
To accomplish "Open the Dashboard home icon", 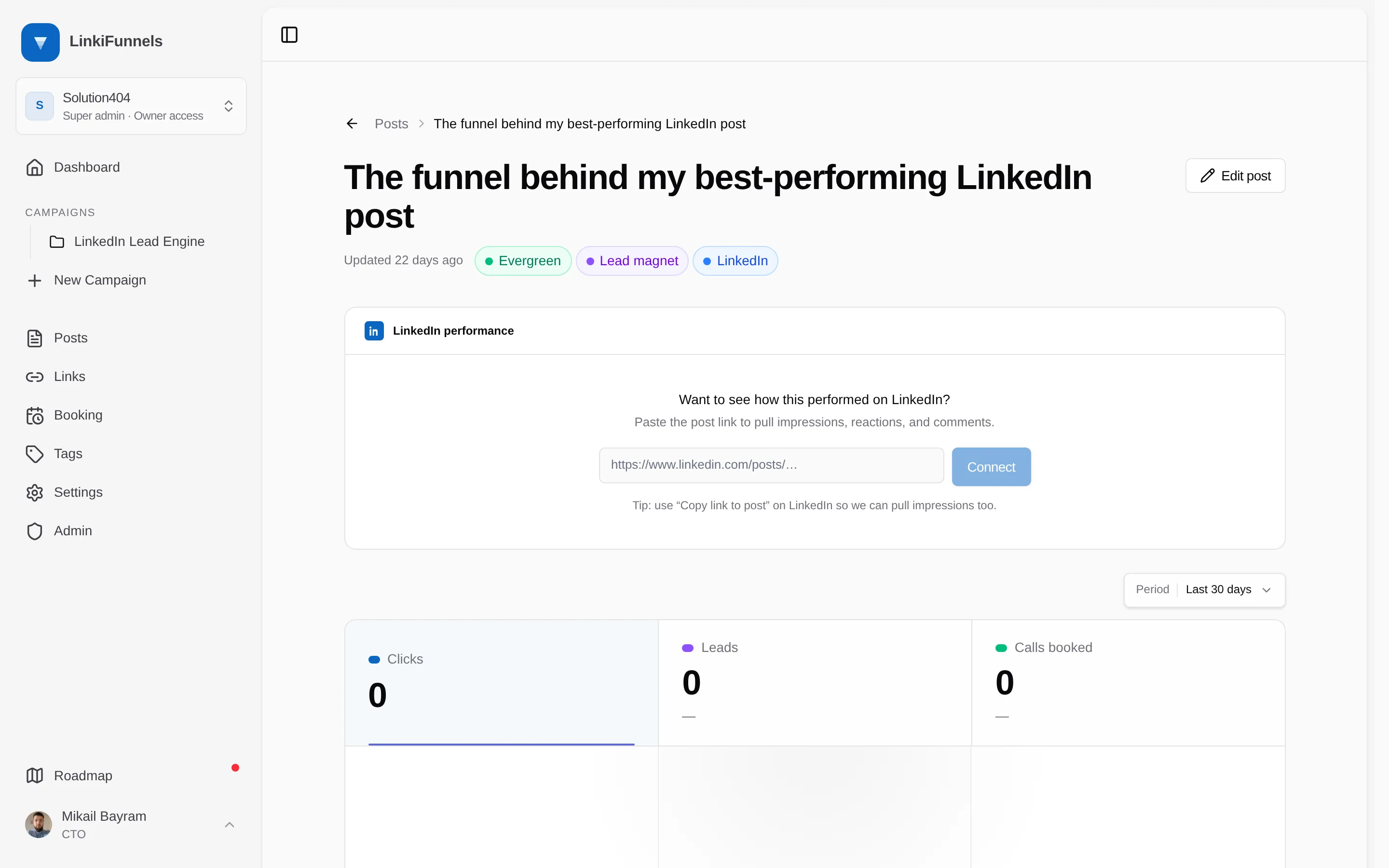I will click(x=34, y=167).
